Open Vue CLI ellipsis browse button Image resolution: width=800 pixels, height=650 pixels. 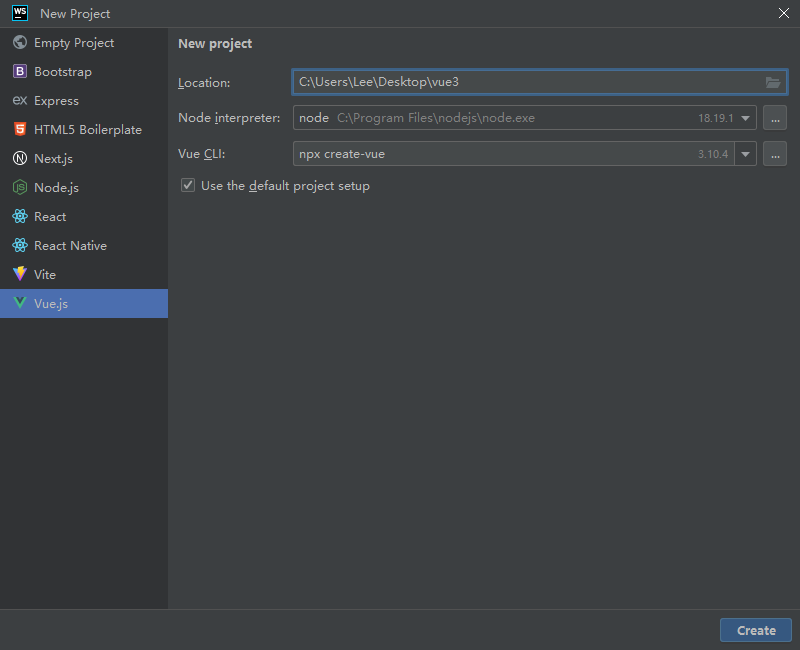coord(774,154)
